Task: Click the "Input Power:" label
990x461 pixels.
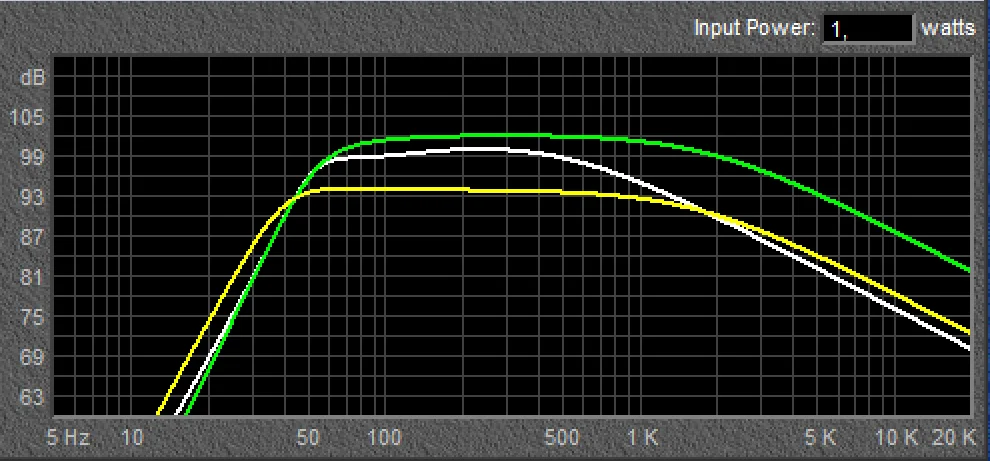Action: (x=755, y=29)
